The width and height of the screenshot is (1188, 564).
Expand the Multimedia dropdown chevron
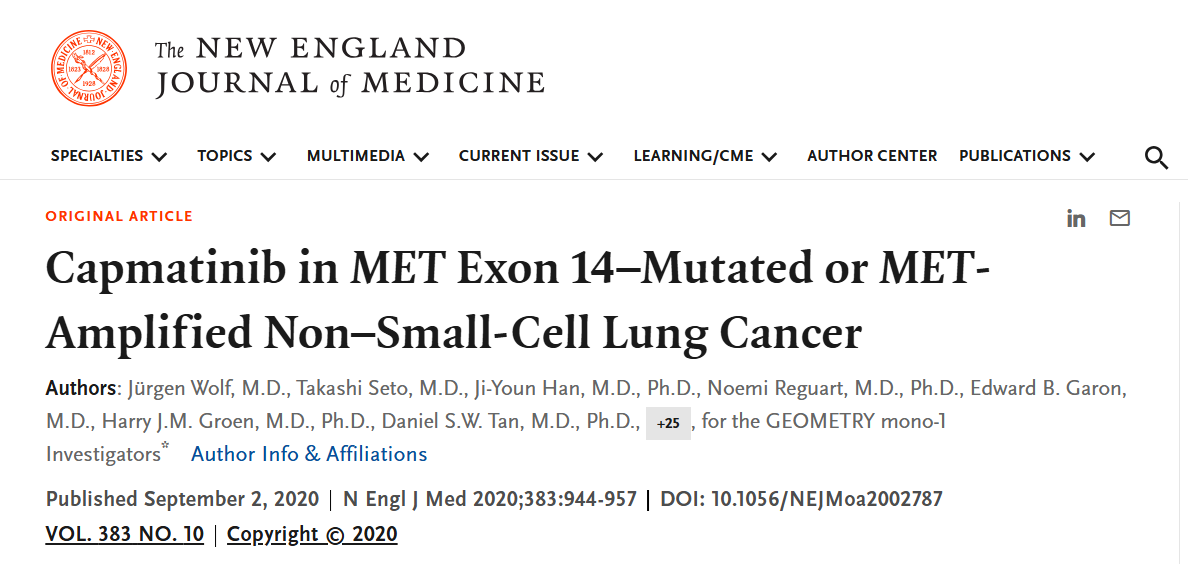421,157
